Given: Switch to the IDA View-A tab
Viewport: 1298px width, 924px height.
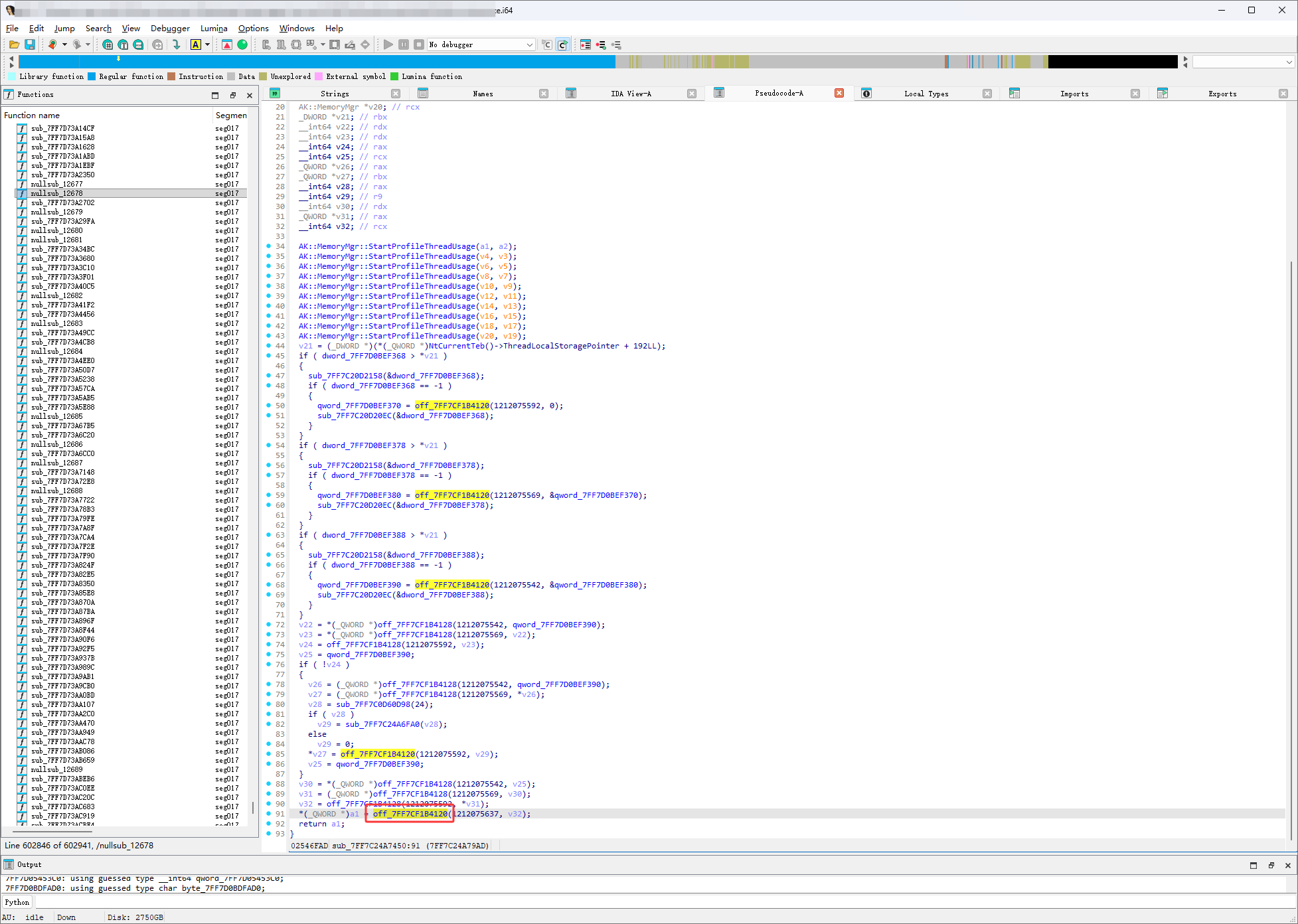Looking at the screenshot, I should tap(630, 94).
